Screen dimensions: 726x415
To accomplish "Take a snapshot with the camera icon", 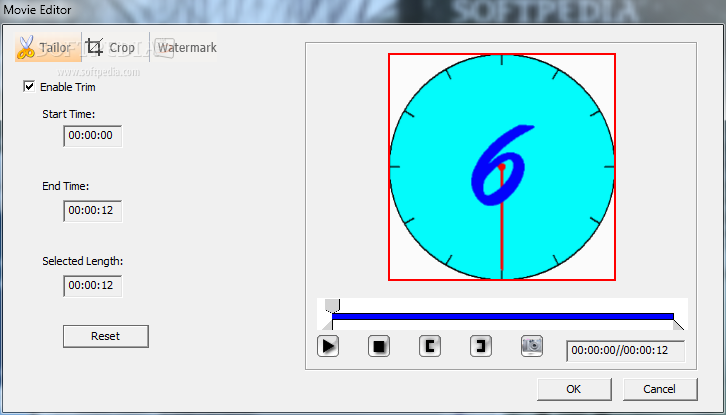I will 532,346.
